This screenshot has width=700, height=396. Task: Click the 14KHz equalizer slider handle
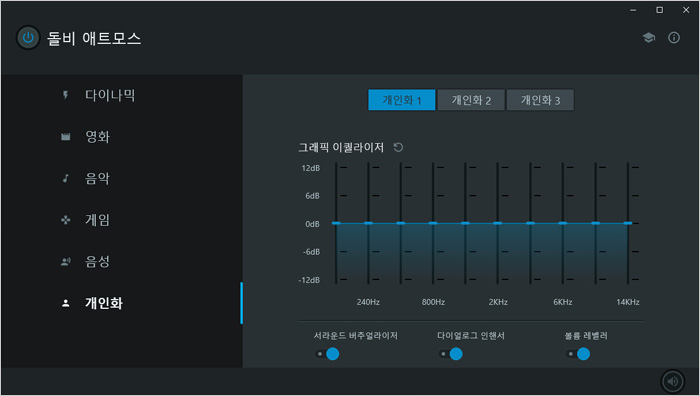(628, 223)
